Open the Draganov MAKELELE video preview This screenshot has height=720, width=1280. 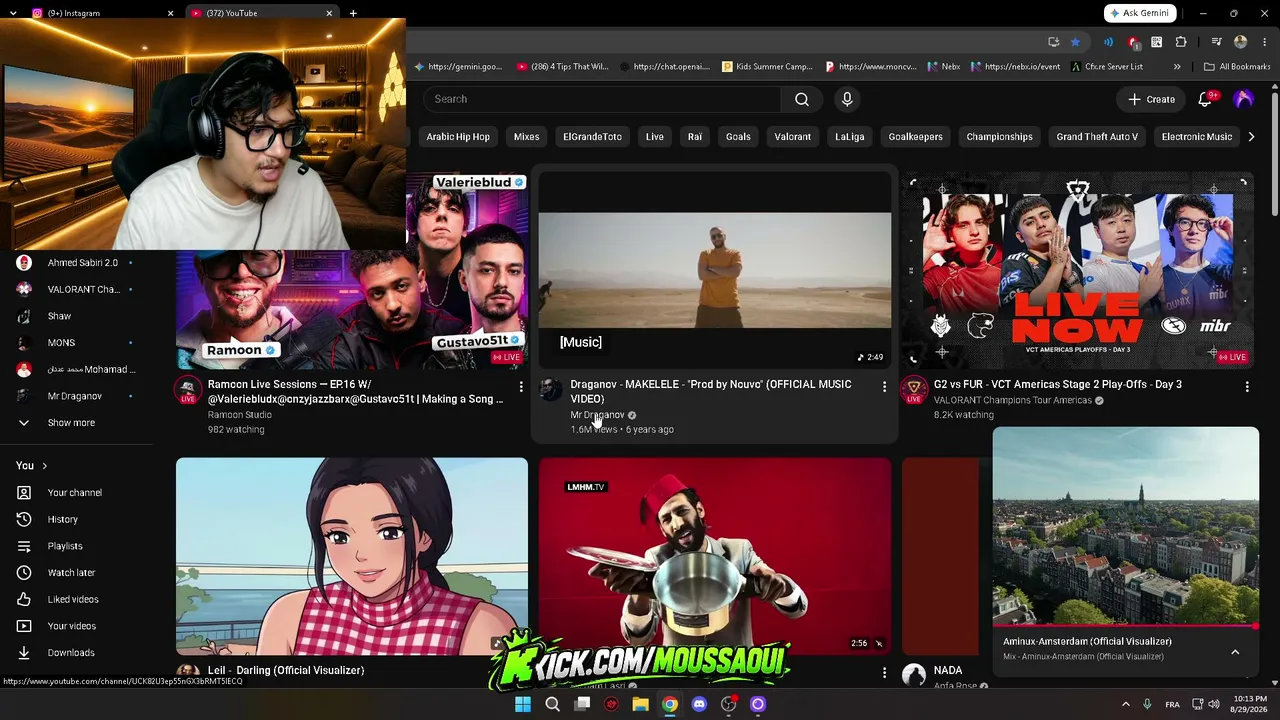click(715, 271)
